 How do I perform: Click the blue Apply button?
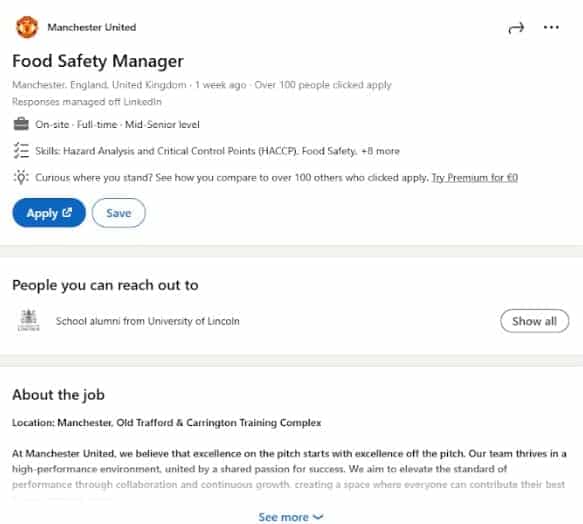coord(49,213)
